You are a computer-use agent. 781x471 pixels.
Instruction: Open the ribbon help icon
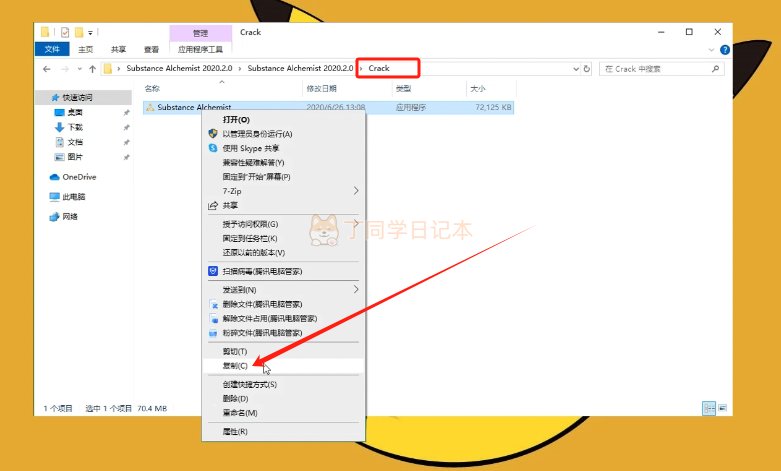pyautogui.click(x=725, y=50)
